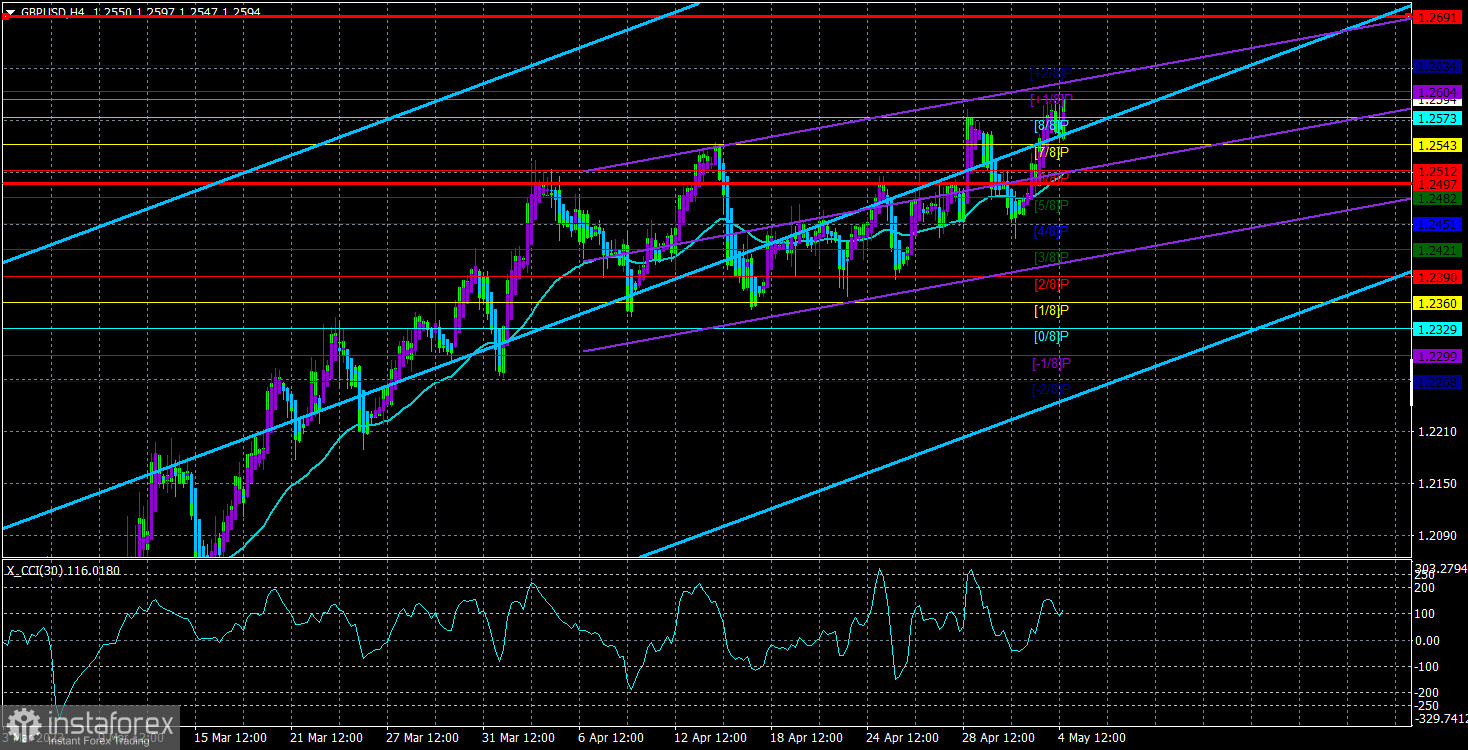Select the [0/8]P Murray level label
The image size is (1468, 750).
(x=1050, y=337)
